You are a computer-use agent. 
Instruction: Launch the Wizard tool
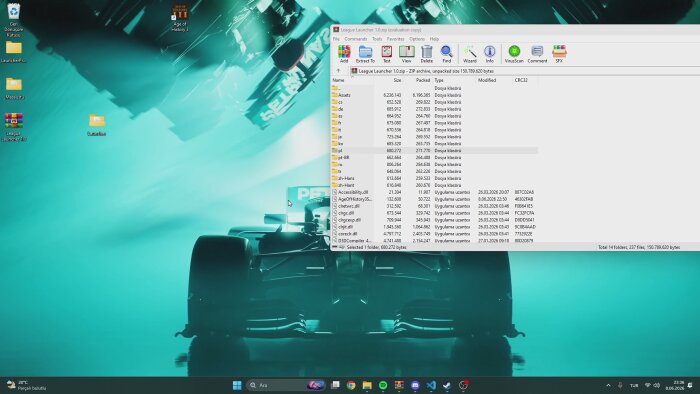(x=470, y=54)
